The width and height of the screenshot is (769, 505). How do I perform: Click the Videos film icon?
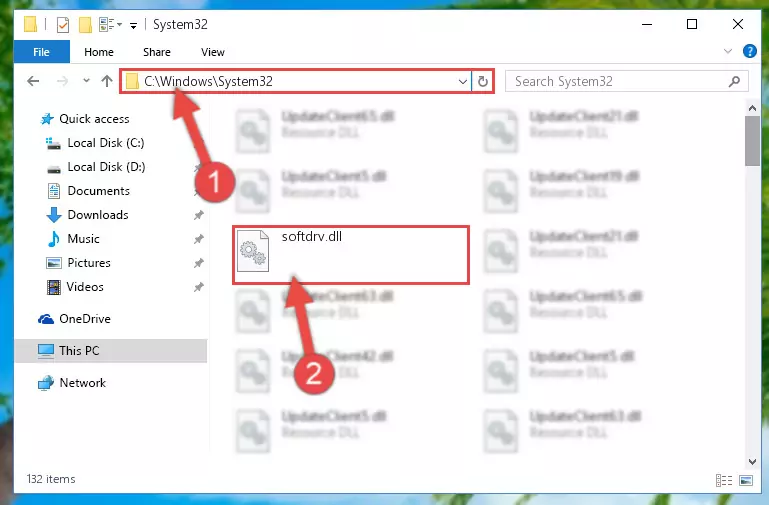[53, 287]
